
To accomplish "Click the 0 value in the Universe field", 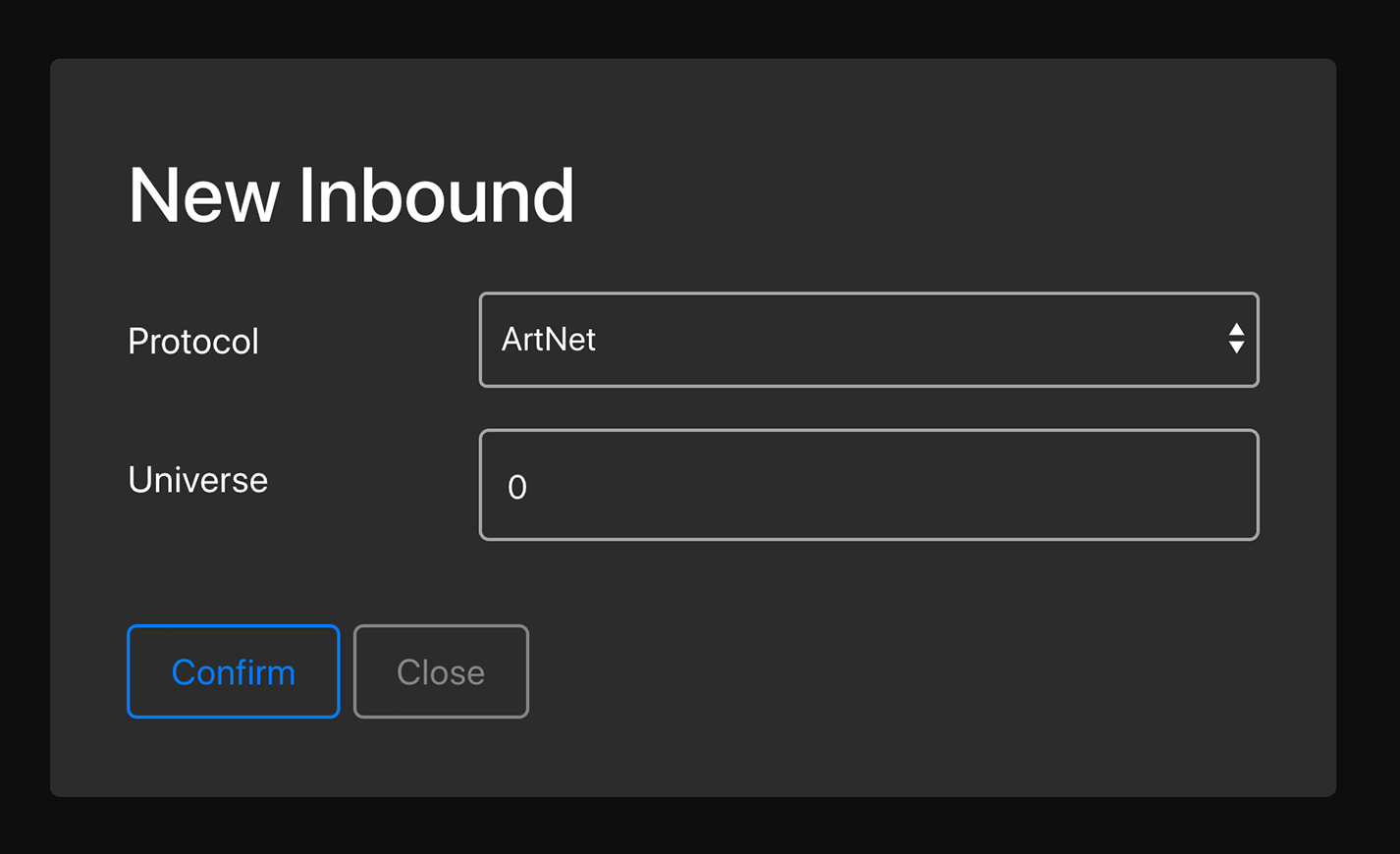I will click(x=517, y=487).
